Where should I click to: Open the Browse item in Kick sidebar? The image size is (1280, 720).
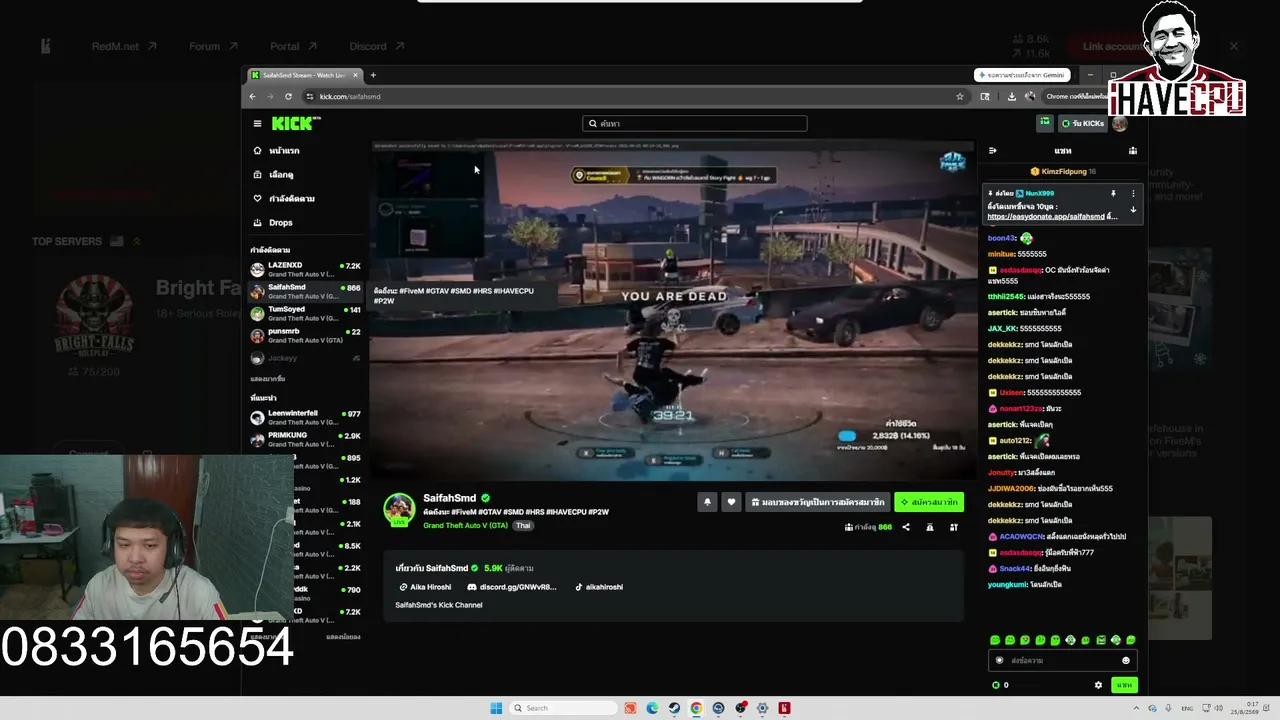click(x=274, y=175)
